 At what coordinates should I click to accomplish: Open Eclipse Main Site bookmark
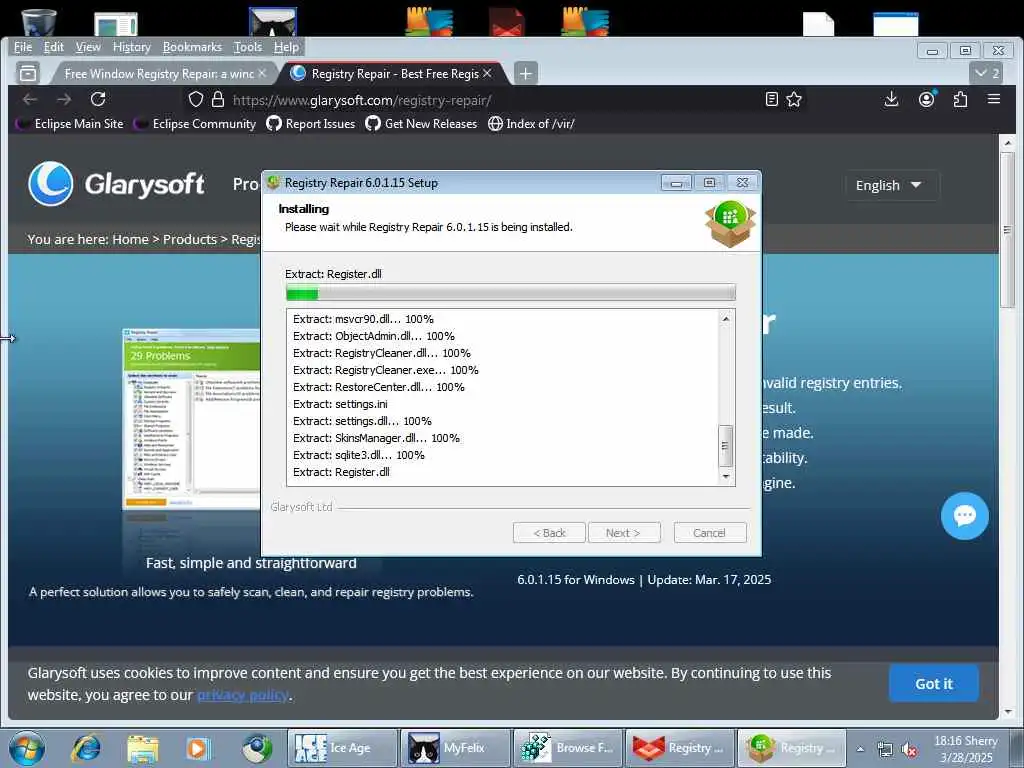(x=71, y=123)
